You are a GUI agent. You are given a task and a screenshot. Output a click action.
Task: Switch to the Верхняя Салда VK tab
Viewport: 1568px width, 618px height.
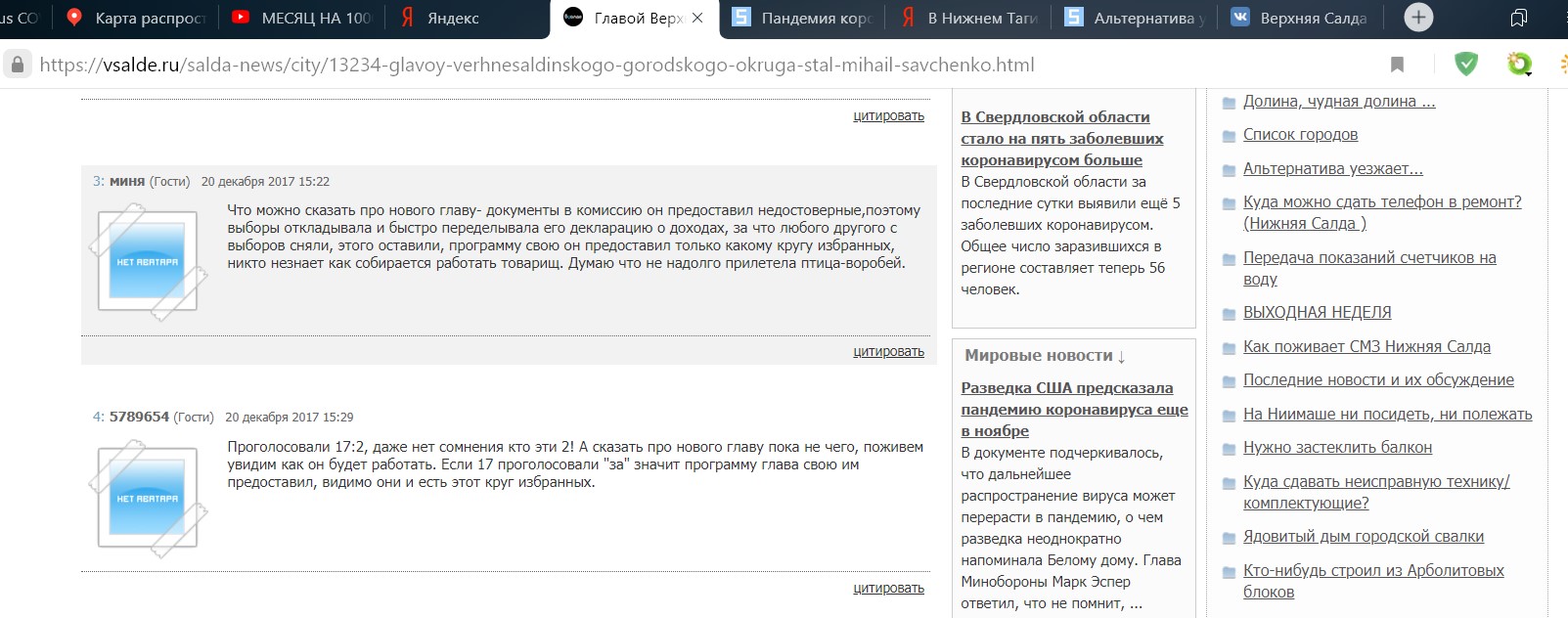1302,18
